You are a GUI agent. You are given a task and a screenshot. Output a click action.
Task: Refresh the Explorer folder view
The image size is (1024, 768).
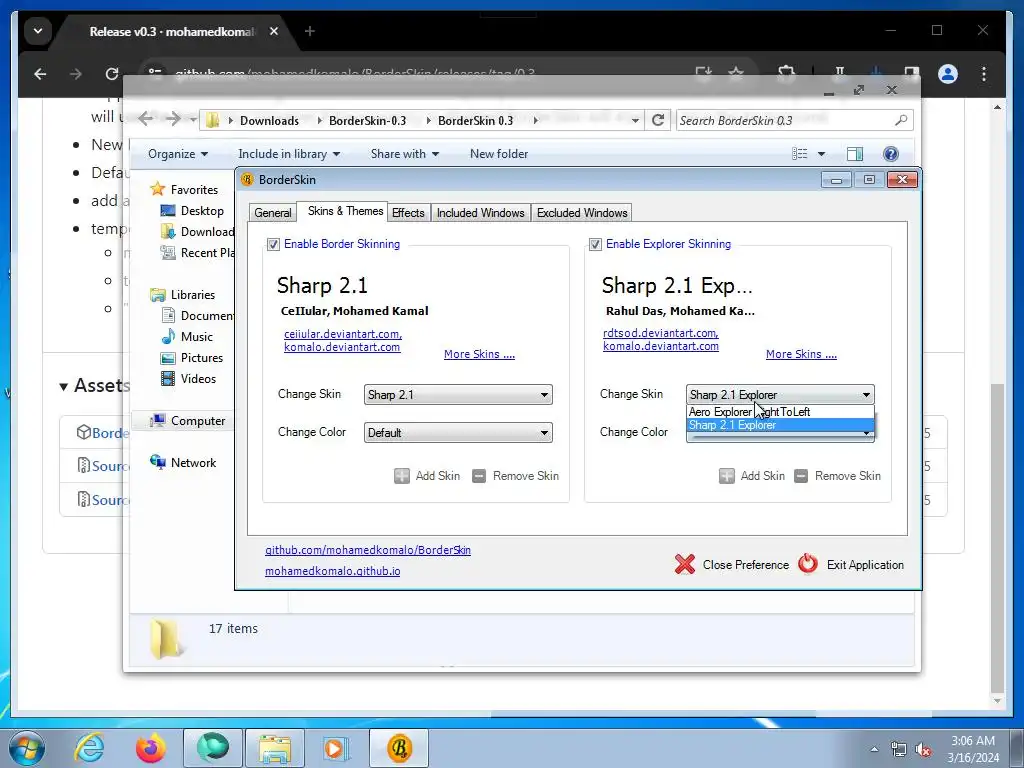(x=658, y=120)
